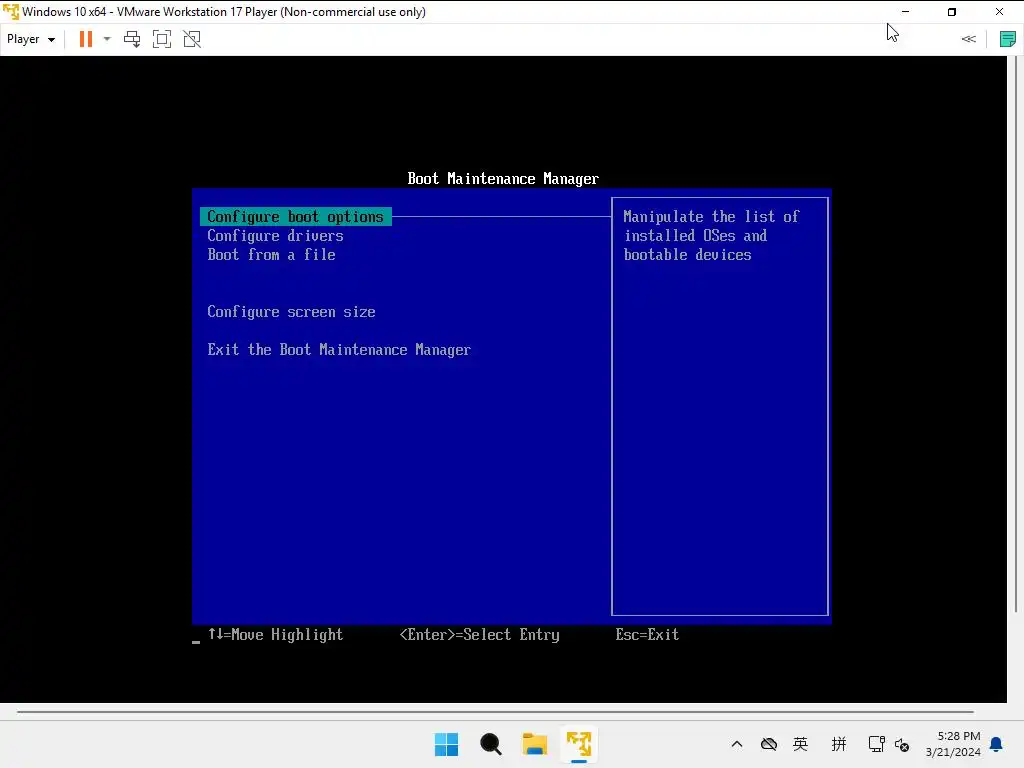Maximize the VMware Player window
This screenshot has width=1024, height=768.
coord(952,12)
